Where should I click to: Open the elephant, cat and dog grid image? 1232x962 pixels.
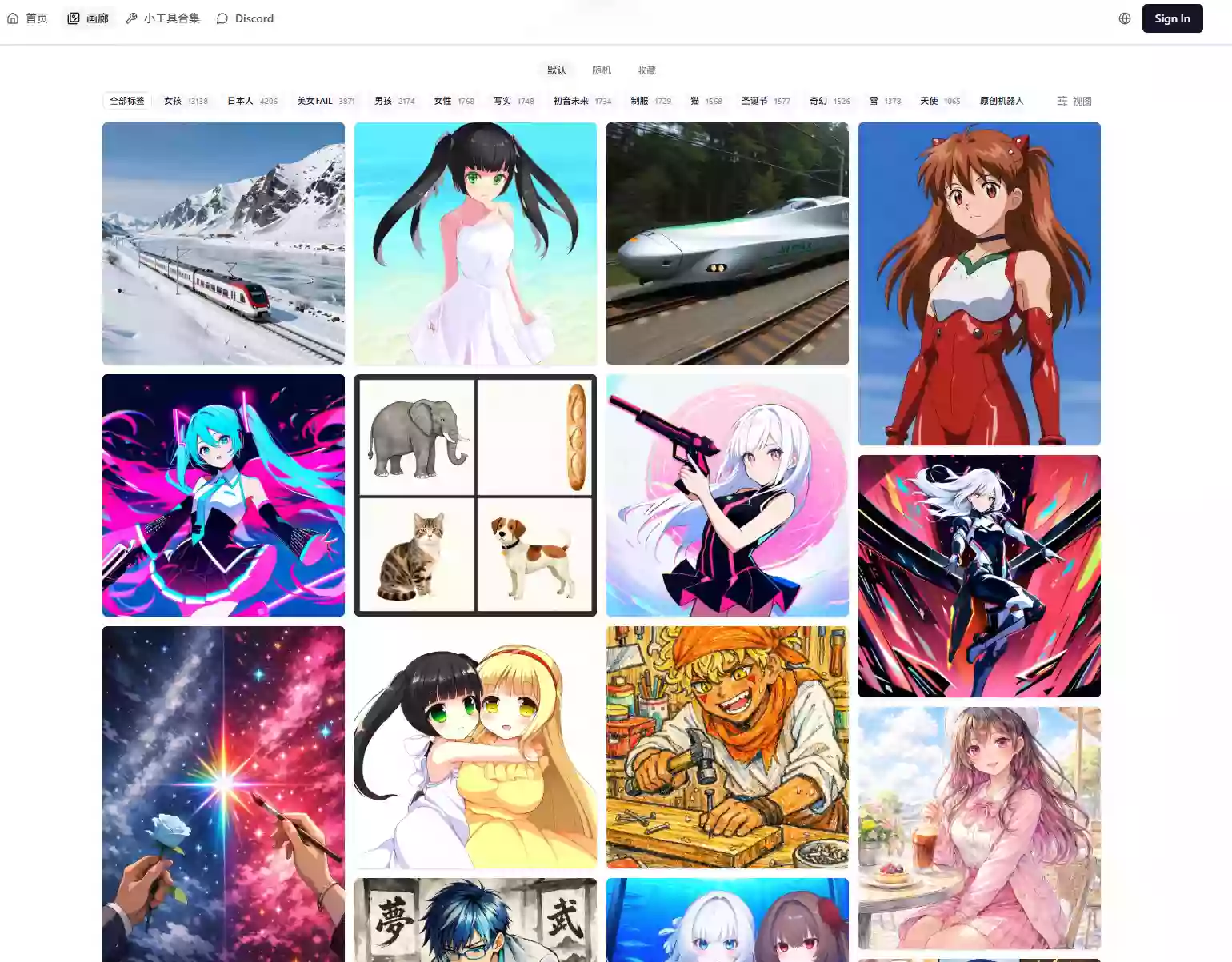pyautogui.click(x=475, y=495)
